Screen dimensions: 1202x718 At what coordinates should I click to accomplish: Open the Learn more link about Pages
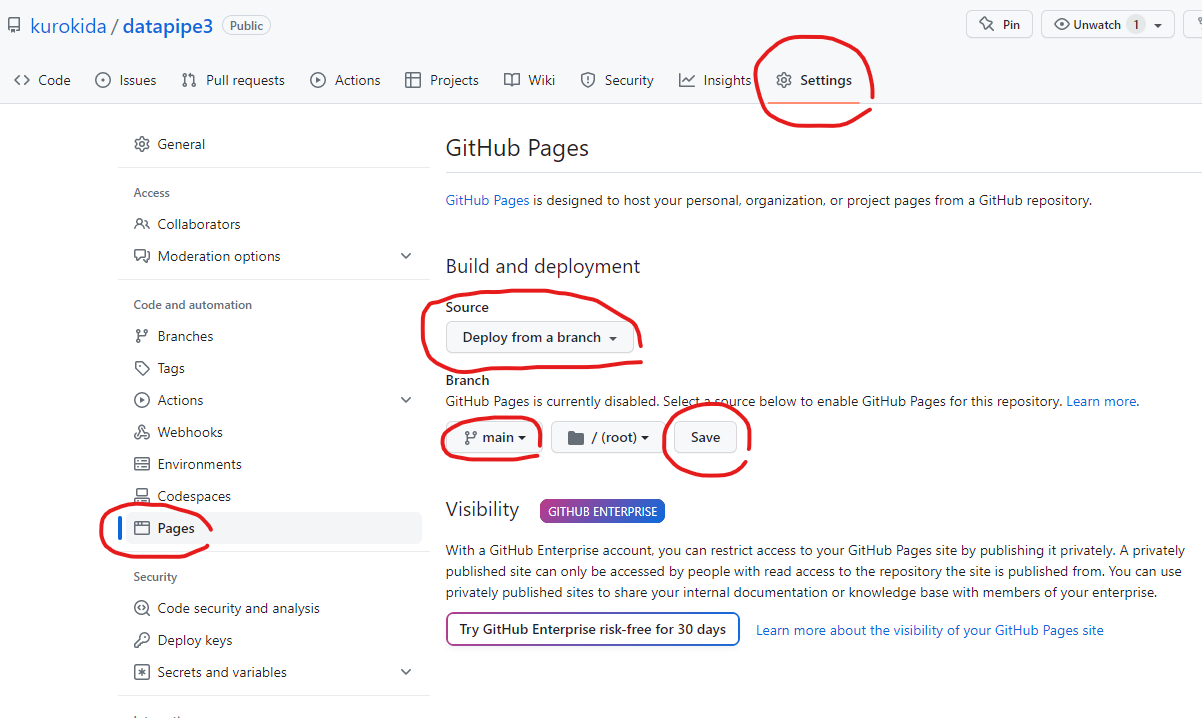(x=1101, y=401)
